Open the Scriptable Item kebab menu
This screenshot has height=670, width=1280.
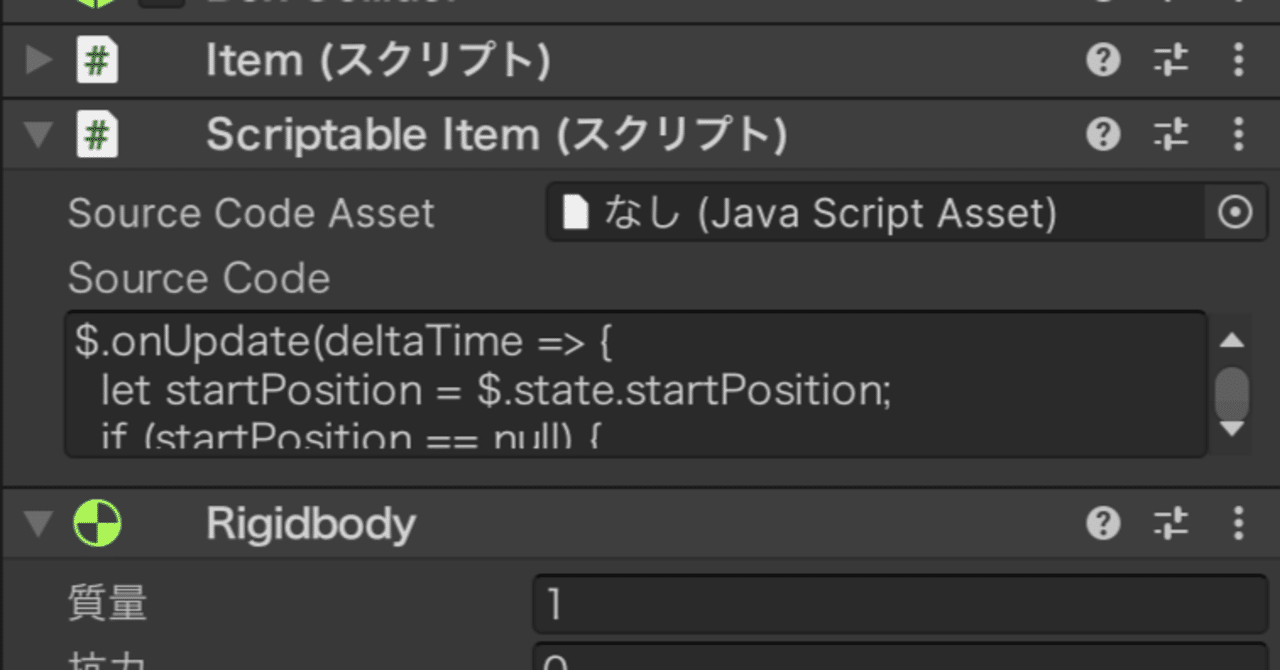tap(1239, 134)
